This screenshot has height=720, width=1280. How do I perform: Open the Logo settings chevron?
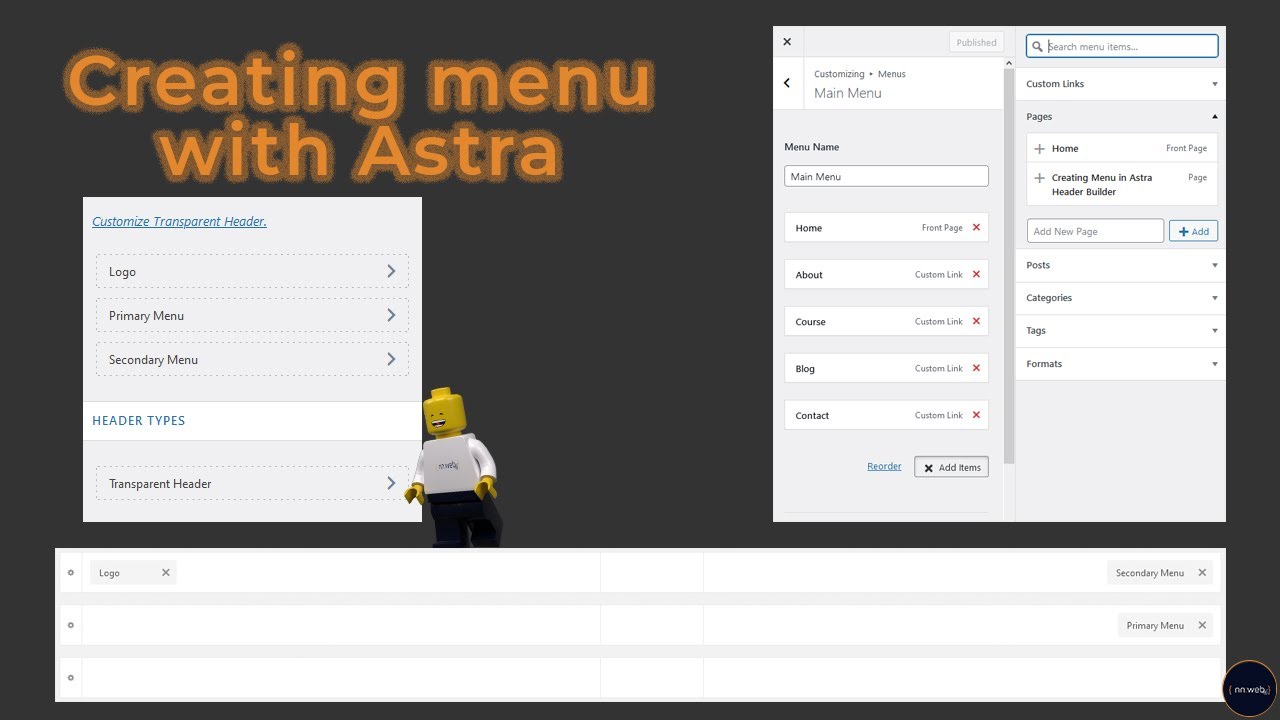click(x=391, y=271)
